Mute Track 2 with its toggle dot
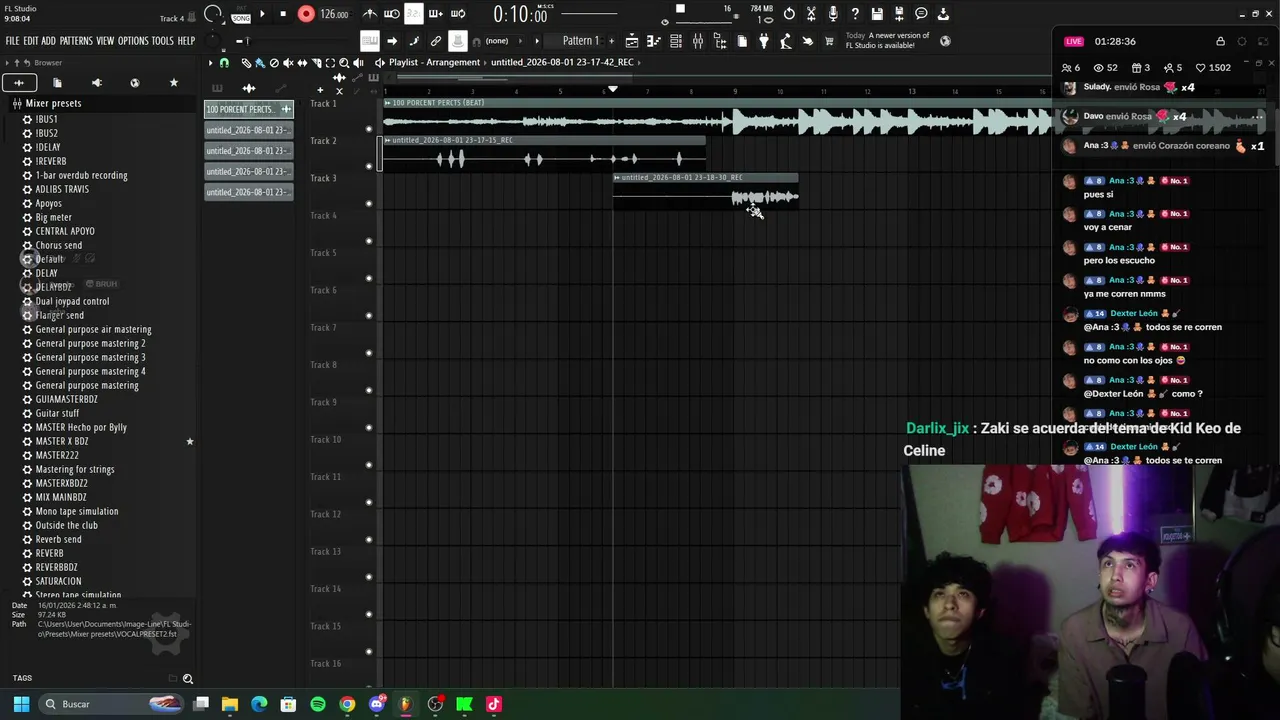This screenshot has width=1280, height=720. [x=369, y=166]
